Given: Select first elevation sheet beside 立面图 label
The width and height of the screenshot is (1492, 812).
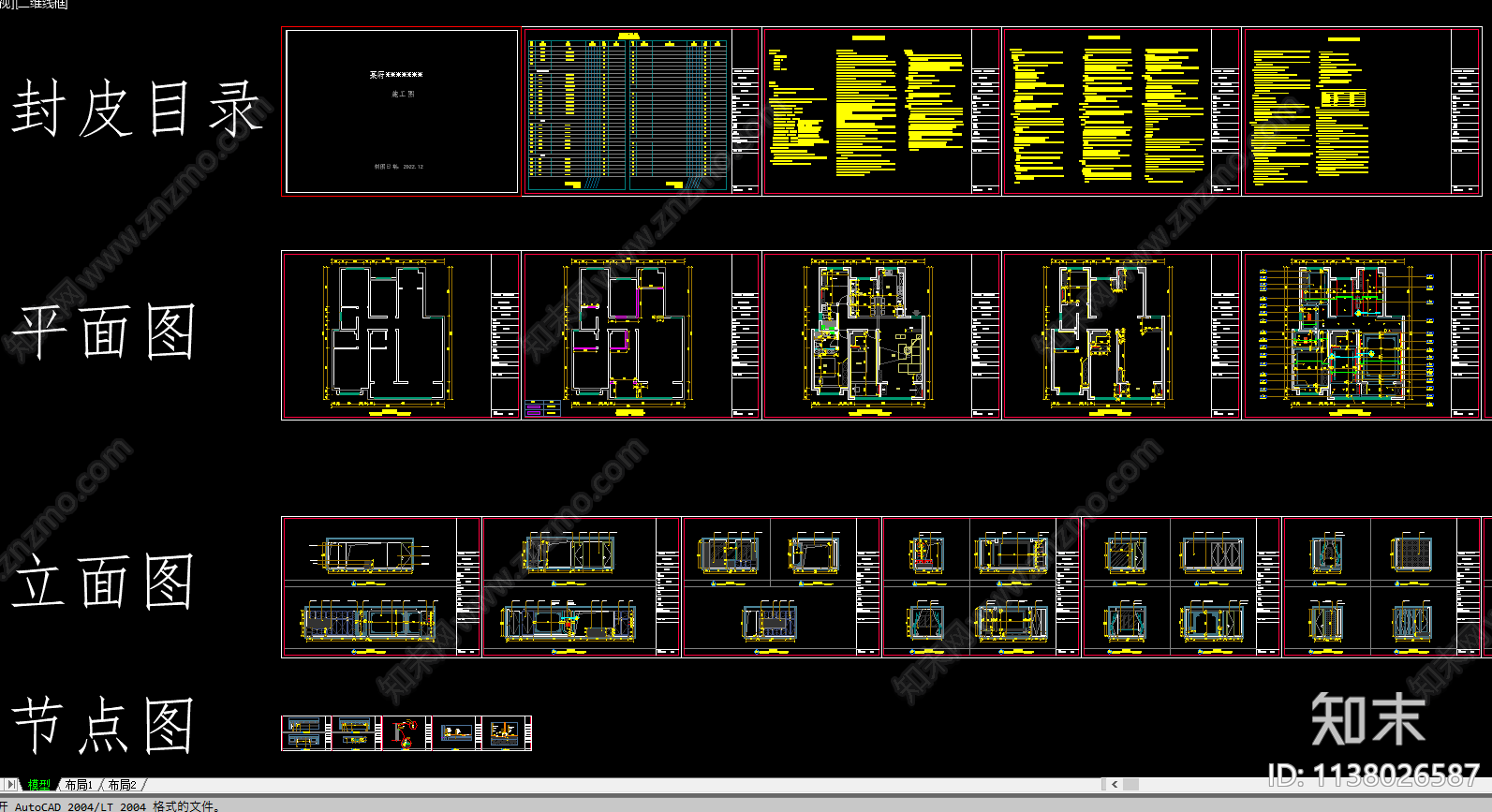Looking at the screenshot, I should pyautogui.click(x=381, y=587).
